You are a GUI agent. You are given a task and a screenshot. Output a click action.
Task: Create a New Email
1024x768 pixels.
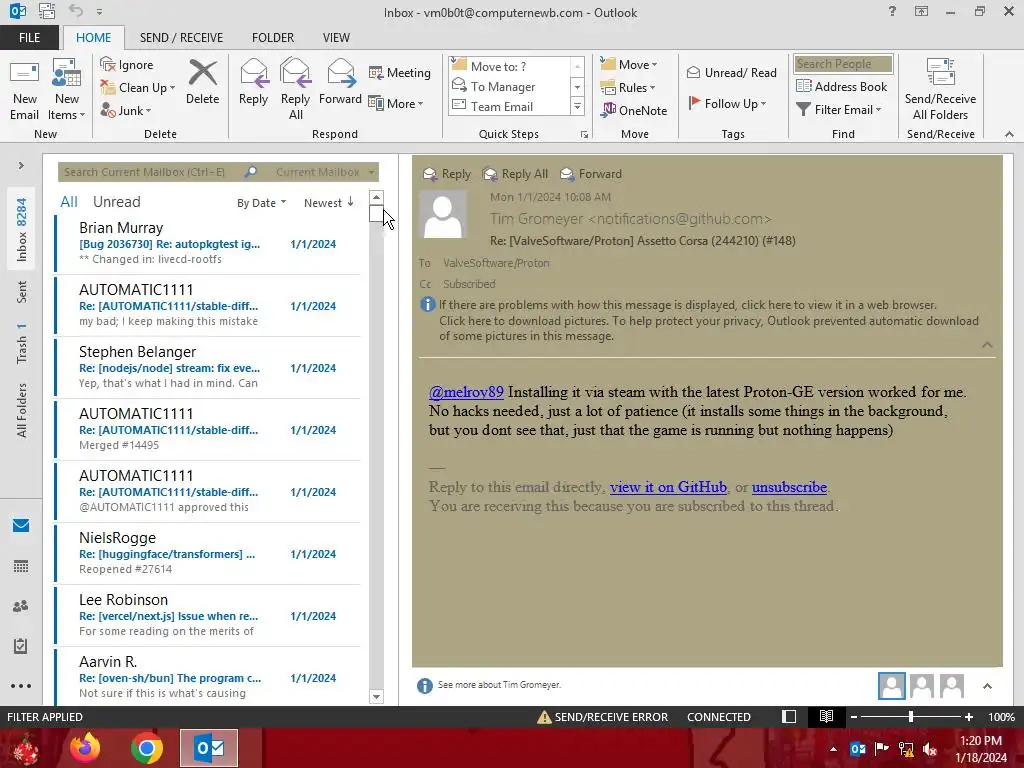24,89
